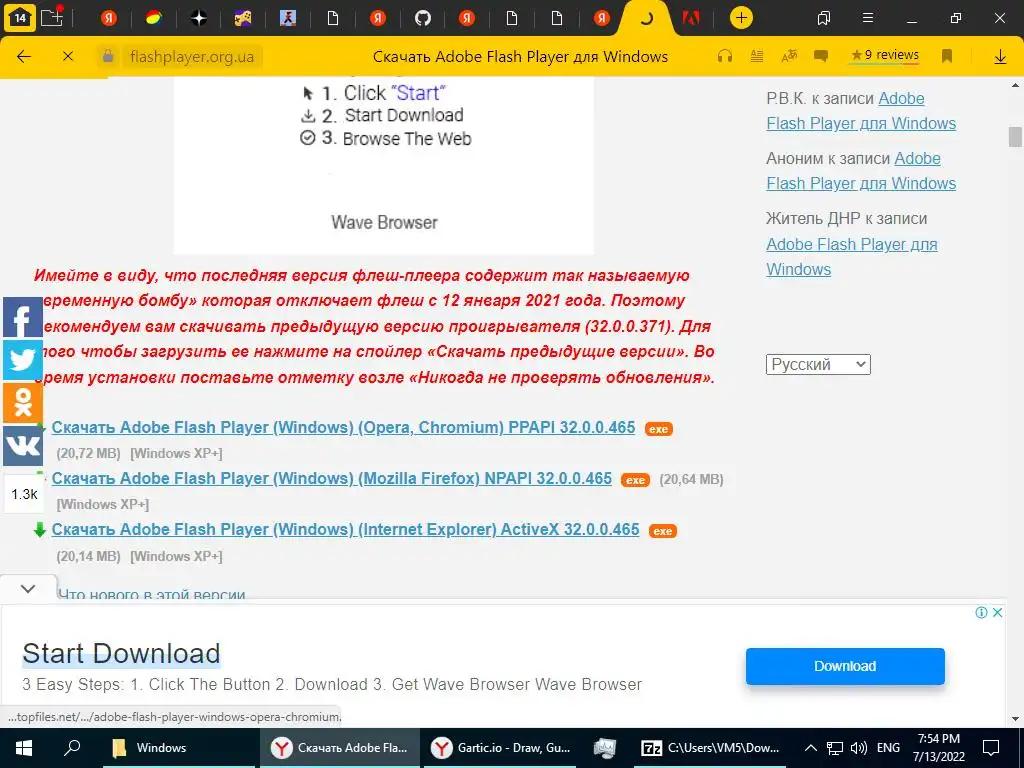Image resolution: width=1024 pixels, height=768 pixels.
Task: Switch to the game controller icon tab
Action: pyautogui.click(x=243, y=18)
